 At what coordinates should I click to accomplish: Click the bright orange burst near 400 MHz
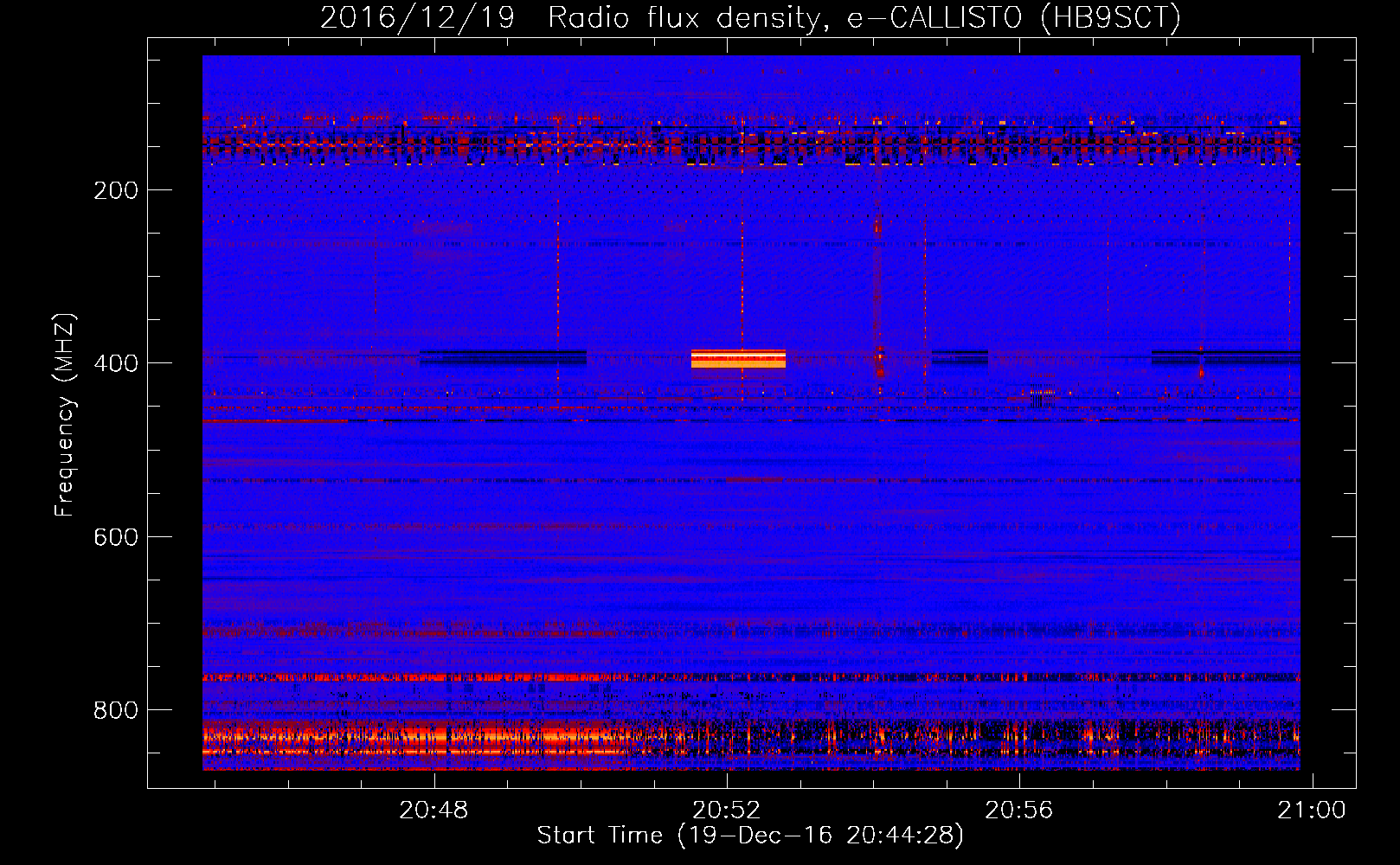pyautogui.click(x=738, y=359)
